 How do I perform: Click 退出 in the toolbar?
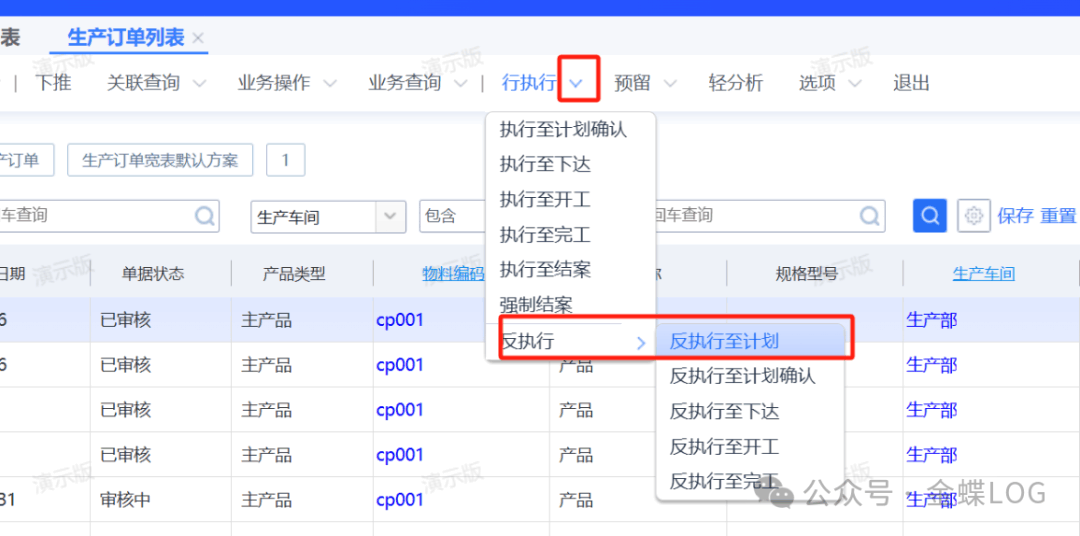(911, 83)
